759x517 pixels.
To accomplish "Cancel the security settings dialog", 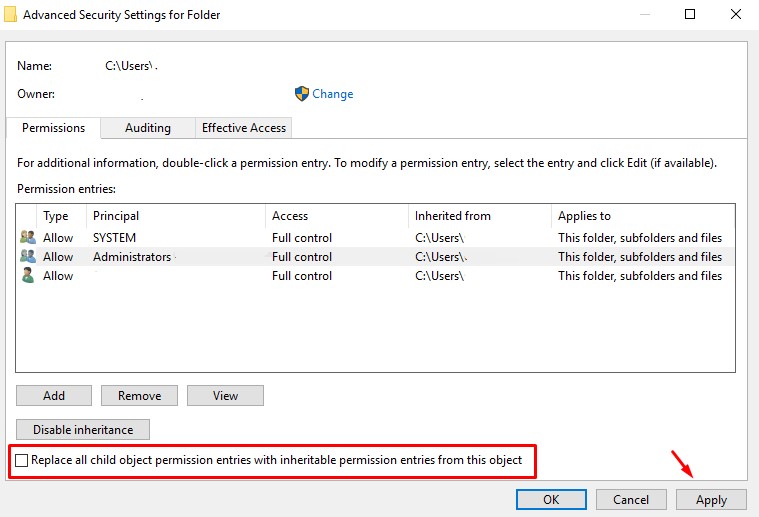I will pos(631,499).
